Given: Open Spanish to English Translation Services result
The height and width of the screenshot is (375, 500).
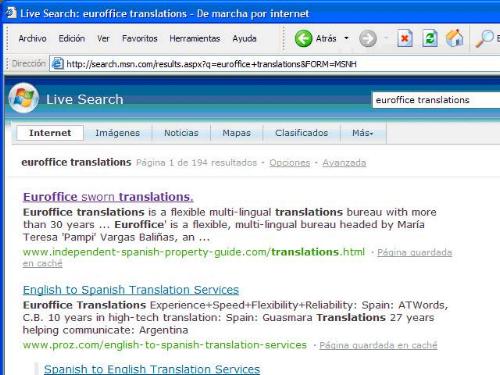Looking at the screenshot, I should (x=152, y=369).
